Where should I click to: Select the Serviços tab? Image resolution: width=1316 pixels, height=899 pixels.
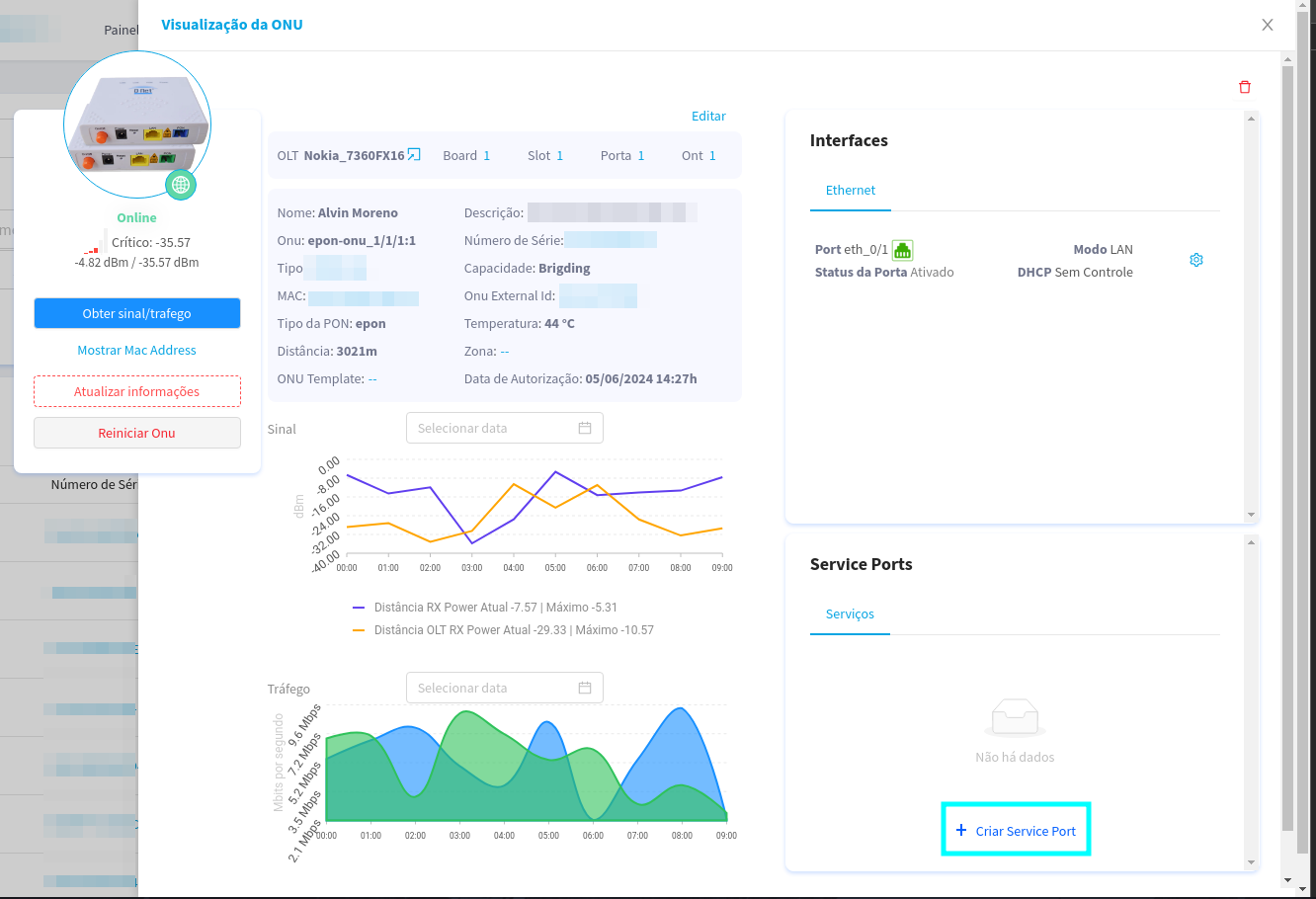(850, 614)
